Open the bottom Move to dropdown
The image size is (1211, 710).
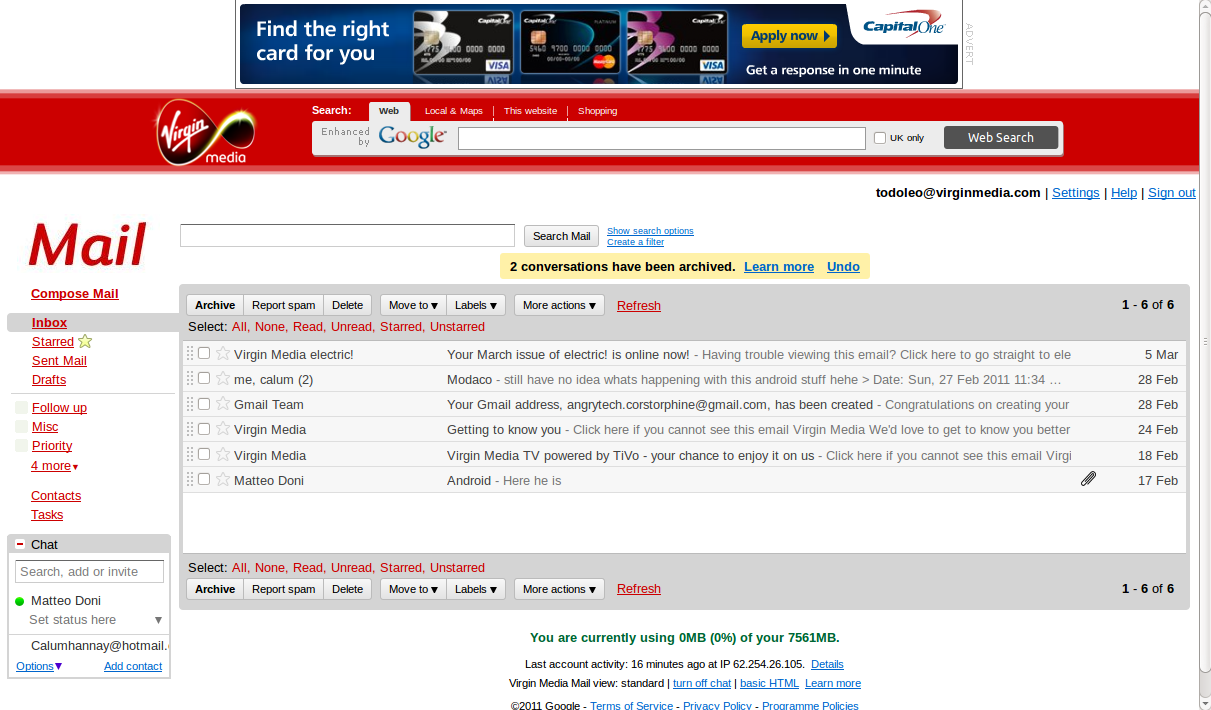pyautogui.click(x=413, y=589)
